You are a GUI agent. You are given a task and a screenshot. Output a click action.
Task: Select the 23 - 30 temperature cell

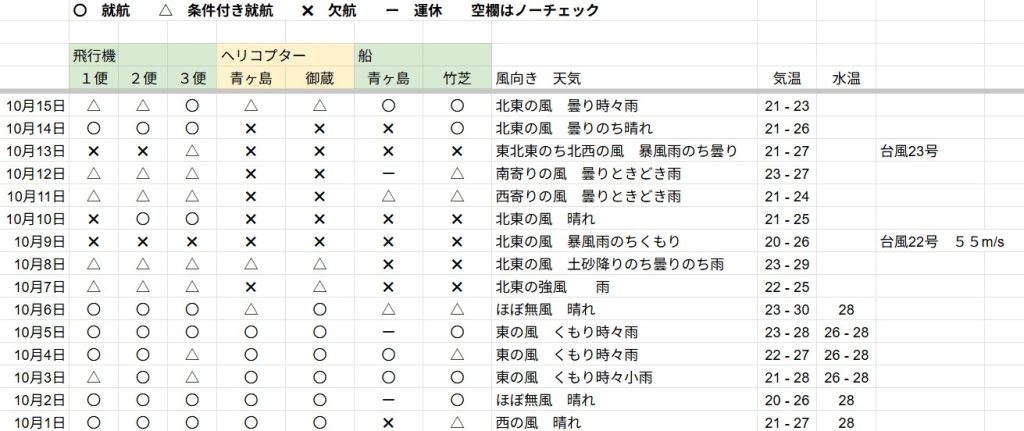pyautogui.click(x=785, y=310)
